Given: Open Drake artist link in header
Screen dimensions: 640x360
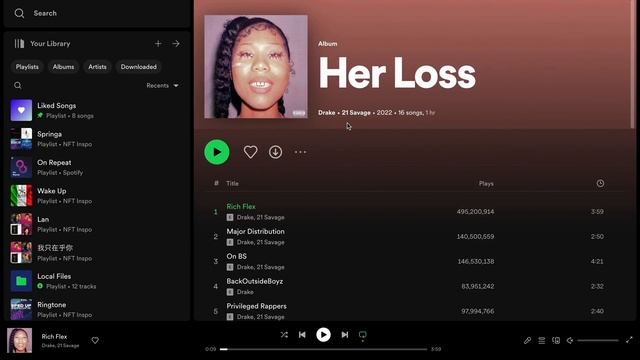Looking at the screenshot, I should tap(327, 113).
